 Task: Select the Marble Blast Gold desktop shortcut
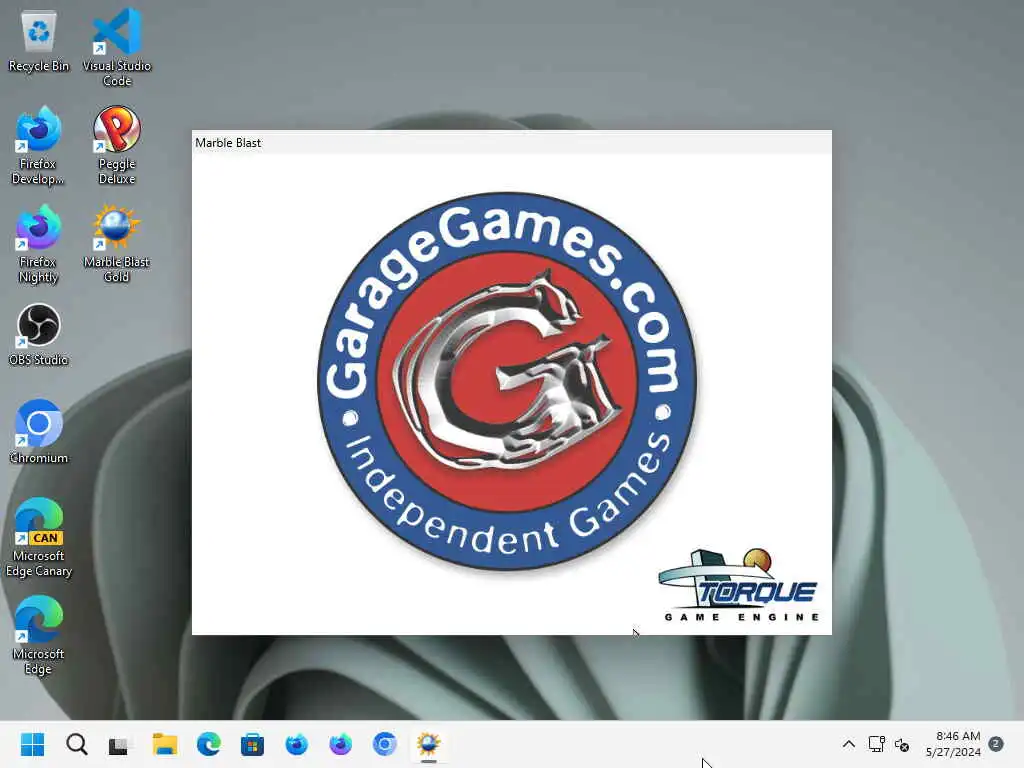click(x=117, y=244)
